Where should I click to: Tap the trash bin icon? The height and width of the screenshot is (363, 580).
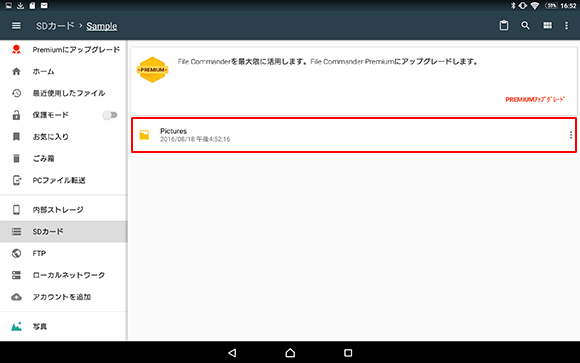coord(16,158)
